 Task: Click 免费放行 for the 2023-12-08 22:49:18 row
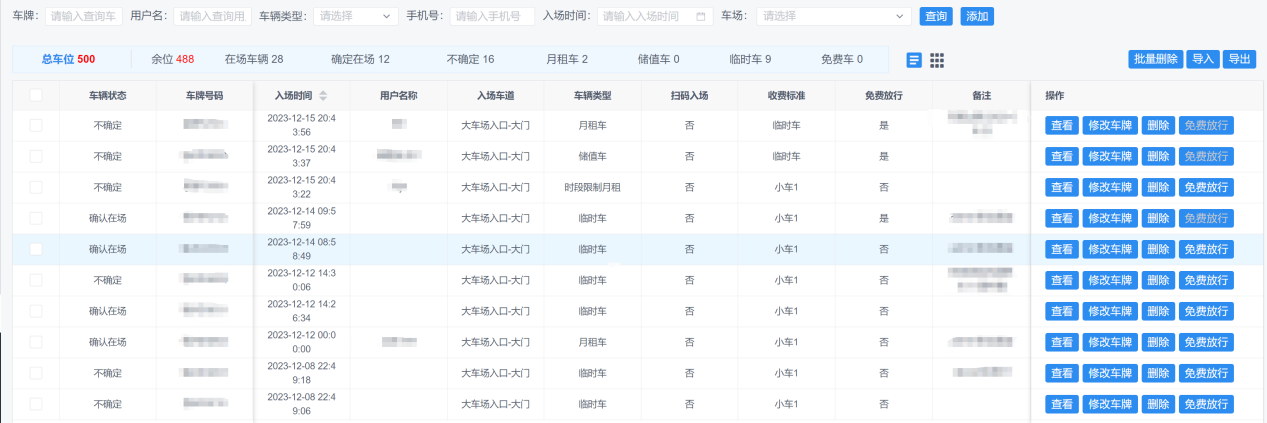(1206, 373)
